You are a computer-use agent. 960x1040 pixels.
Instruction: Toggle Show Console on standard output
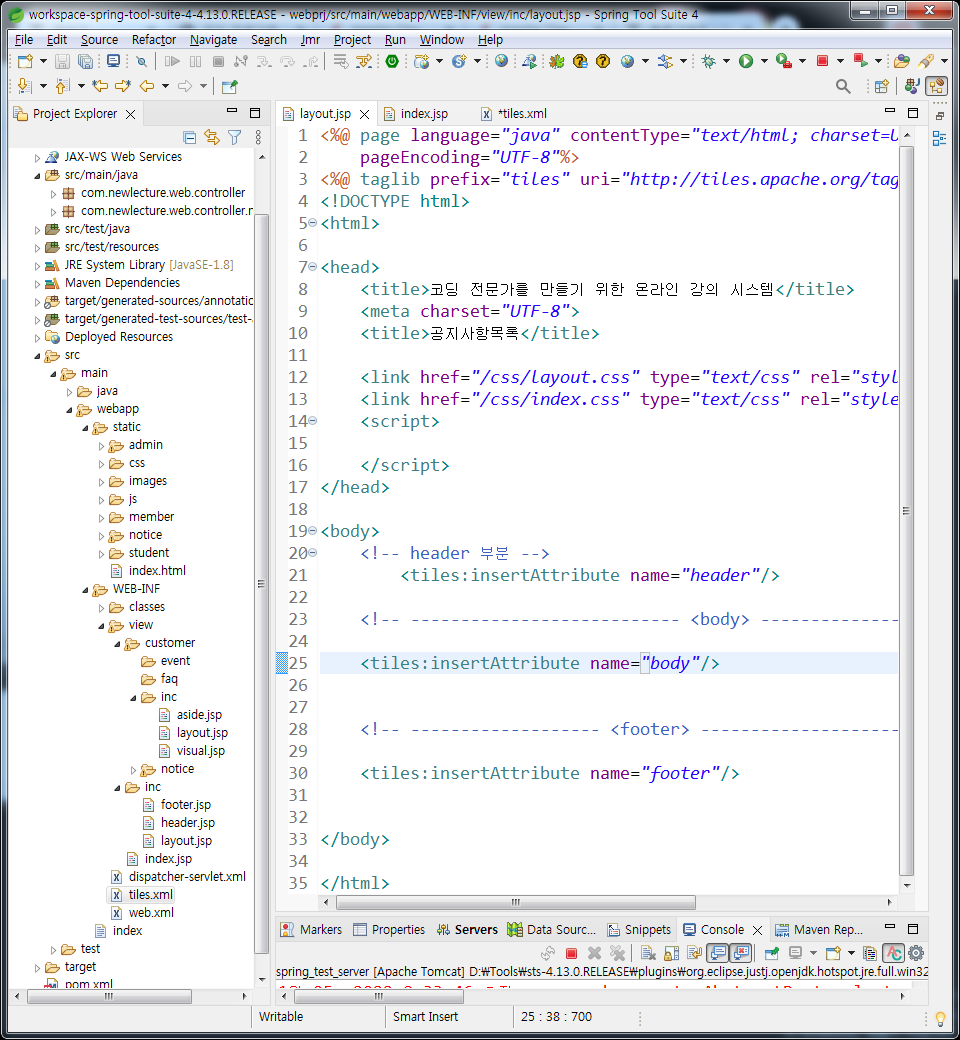pos(718,953)
